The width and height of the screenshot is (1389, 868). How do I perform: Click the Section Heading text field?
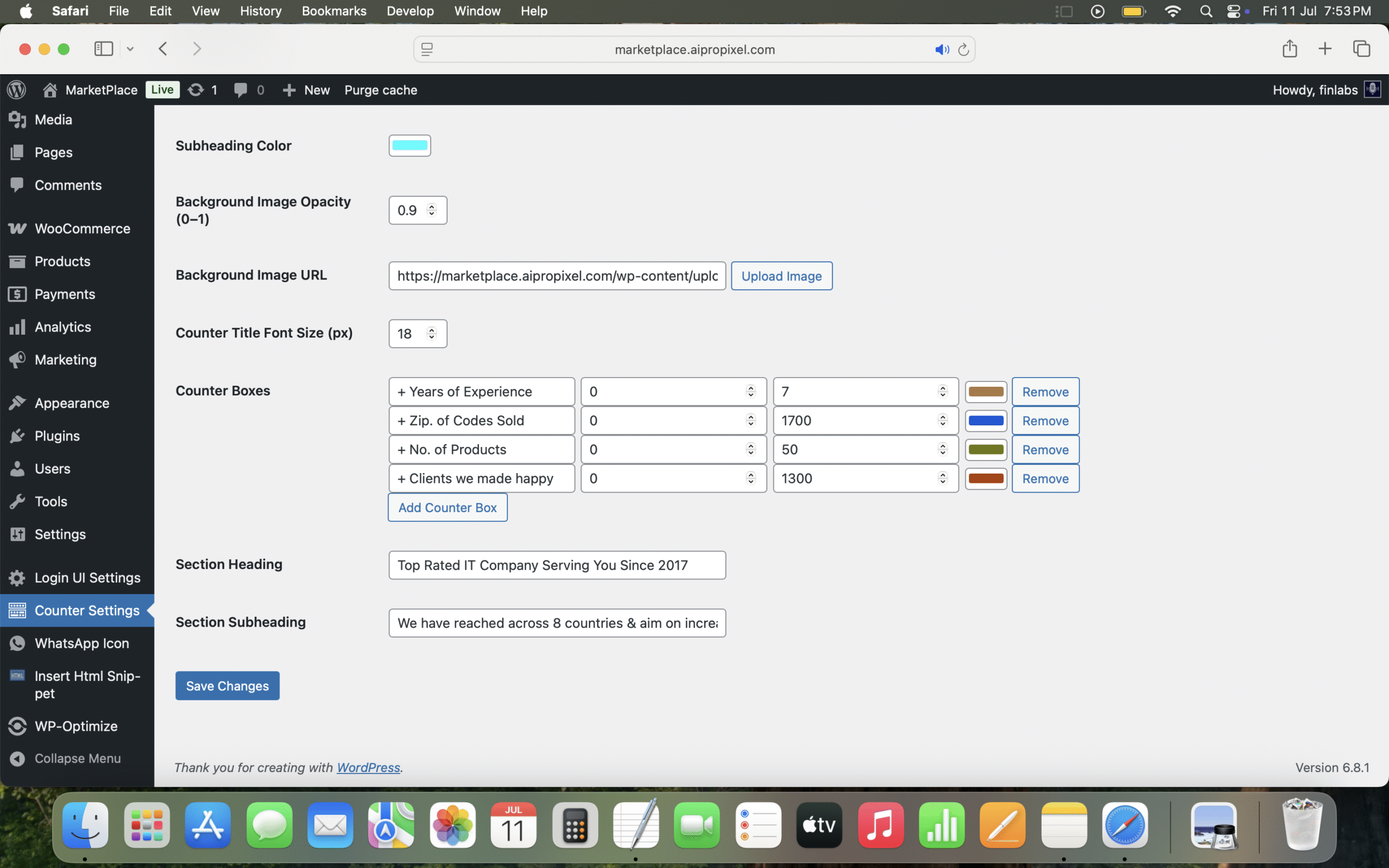(557, 565)
